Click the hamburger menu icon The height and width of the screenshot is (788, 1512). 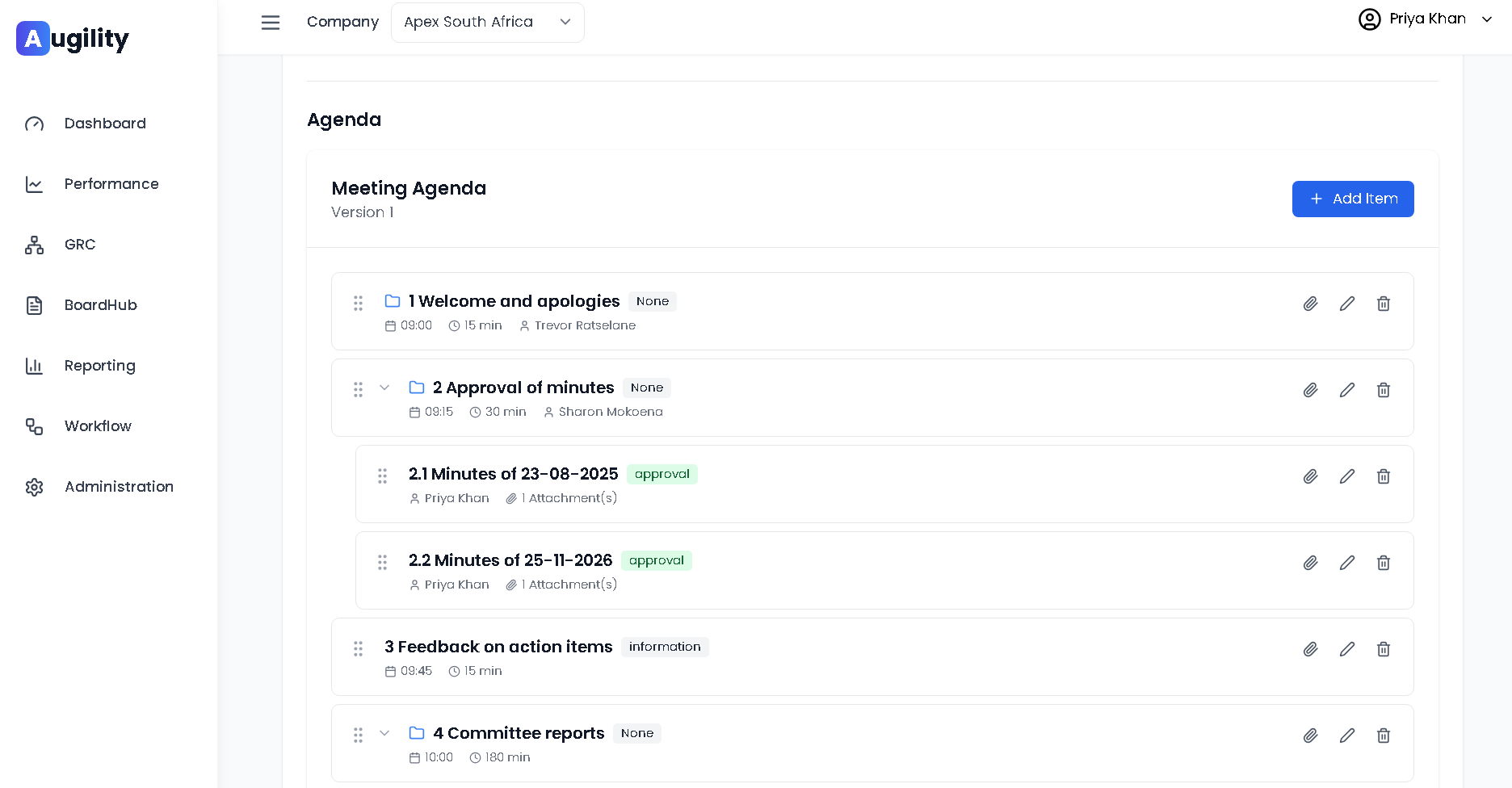(271, 23)
